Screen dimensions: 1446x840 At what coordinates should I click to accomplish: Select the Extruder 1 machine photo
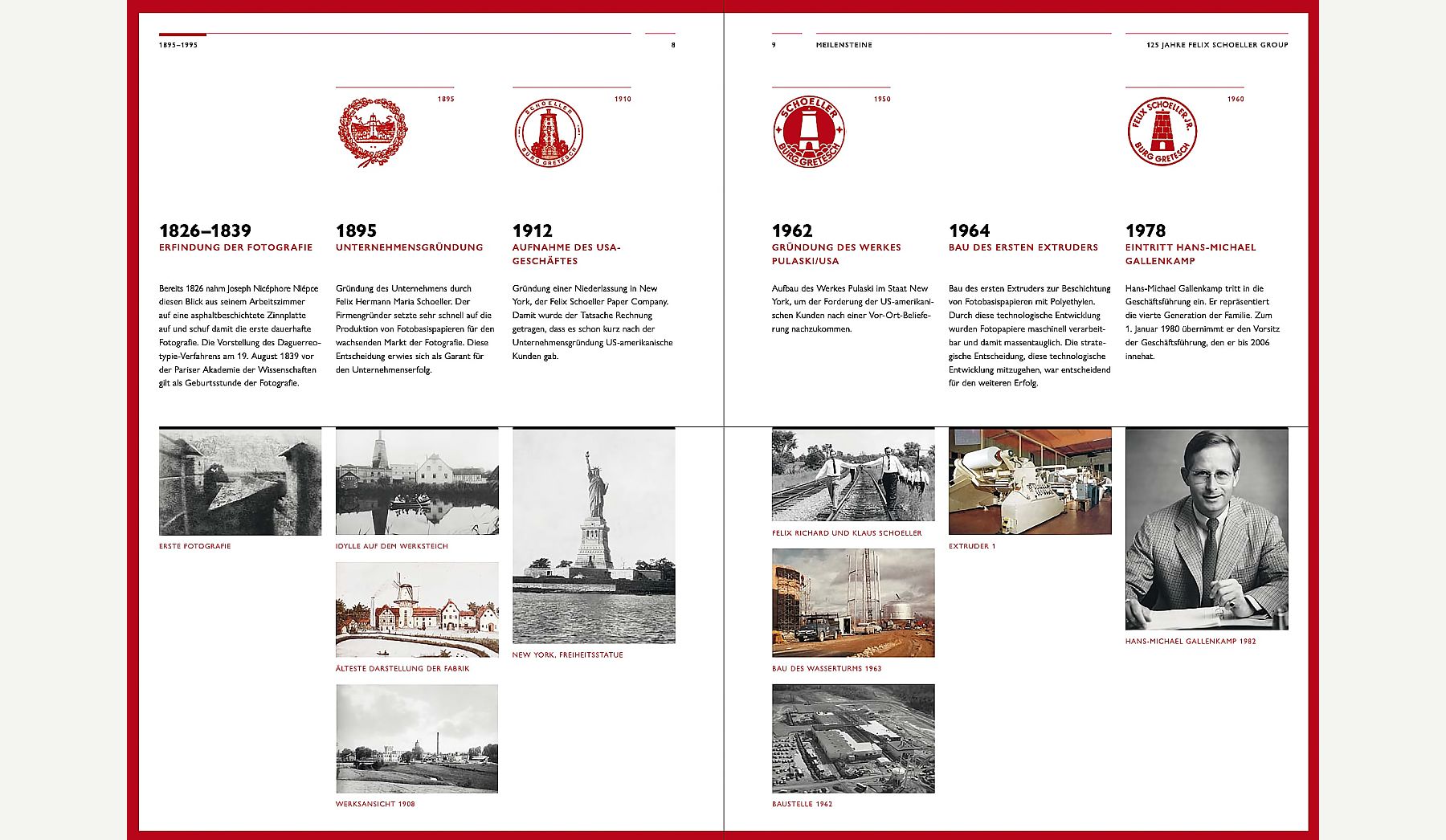pyautogui.click(x=1030, y=482)
